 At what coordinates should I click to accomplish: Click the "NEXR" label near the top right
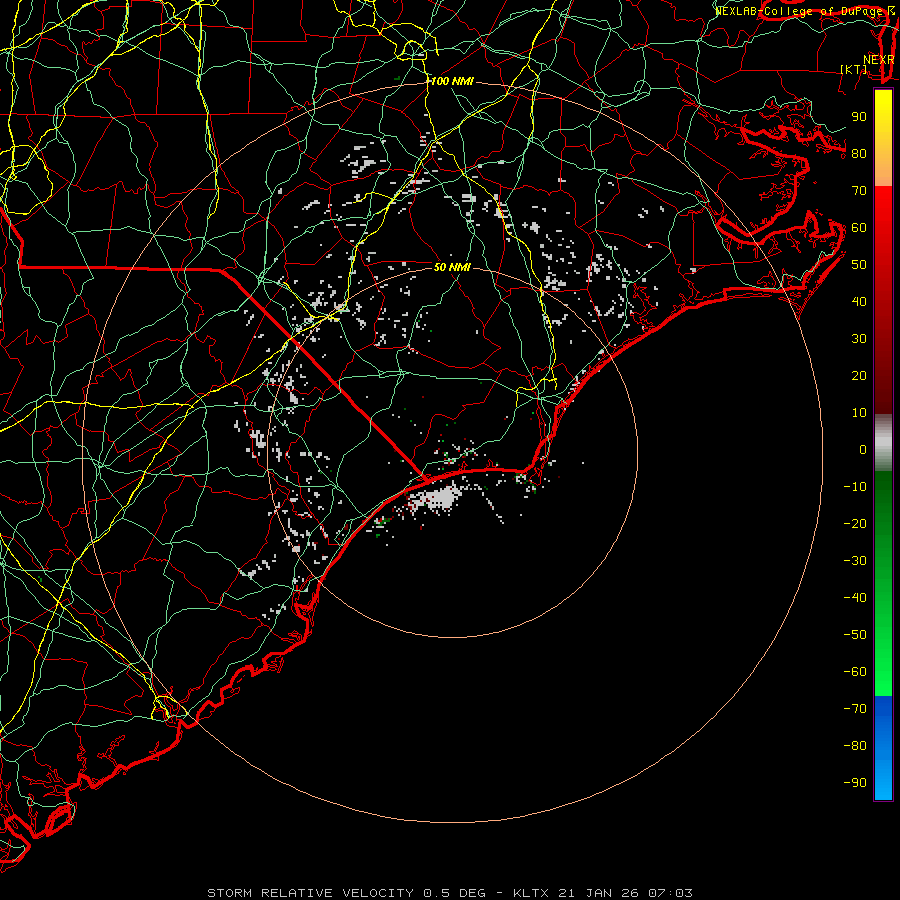pyautogui.click(x=878, y=60)
